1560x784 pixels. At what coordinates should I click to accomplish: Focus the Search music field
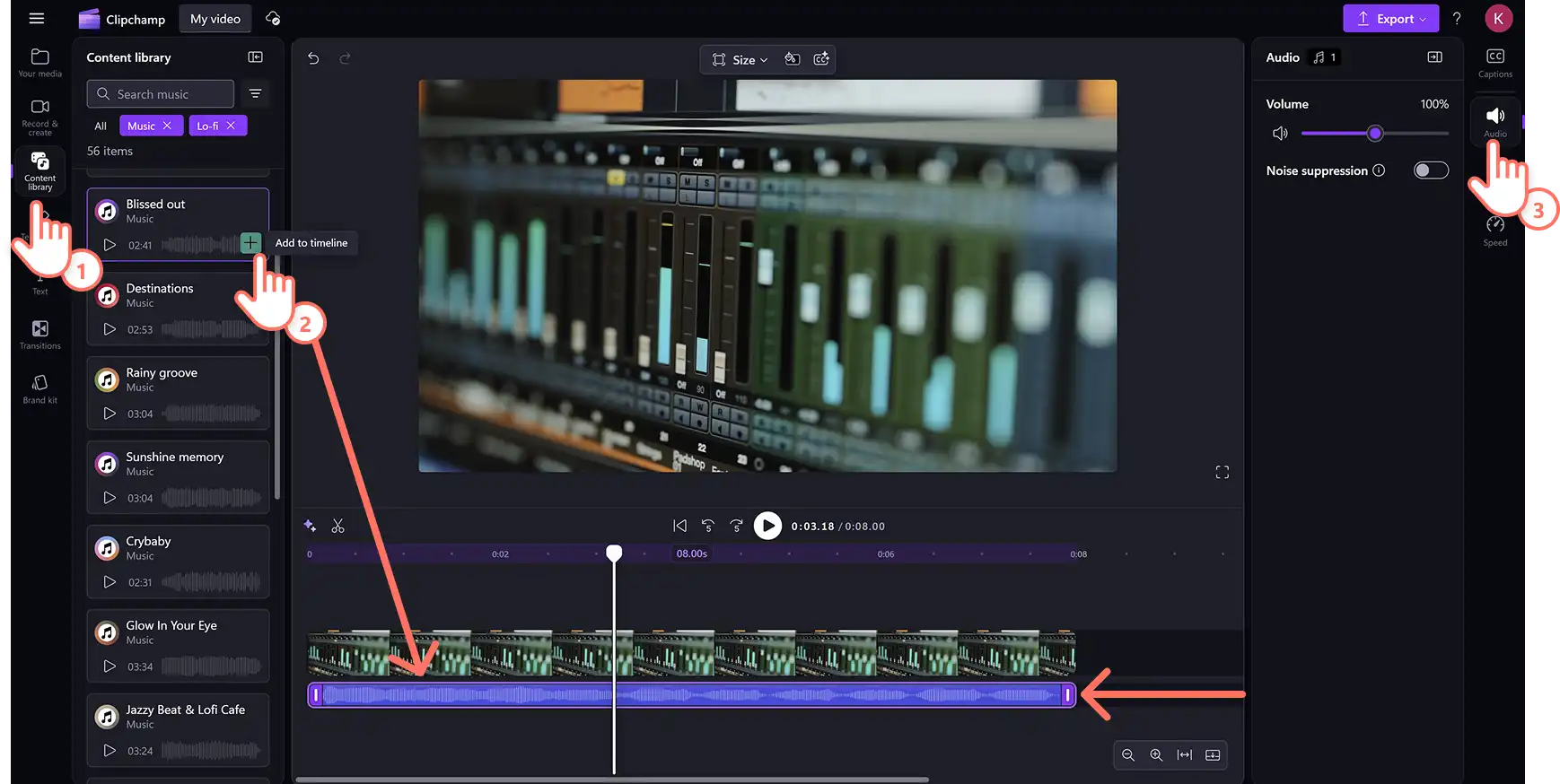[160, 93]
